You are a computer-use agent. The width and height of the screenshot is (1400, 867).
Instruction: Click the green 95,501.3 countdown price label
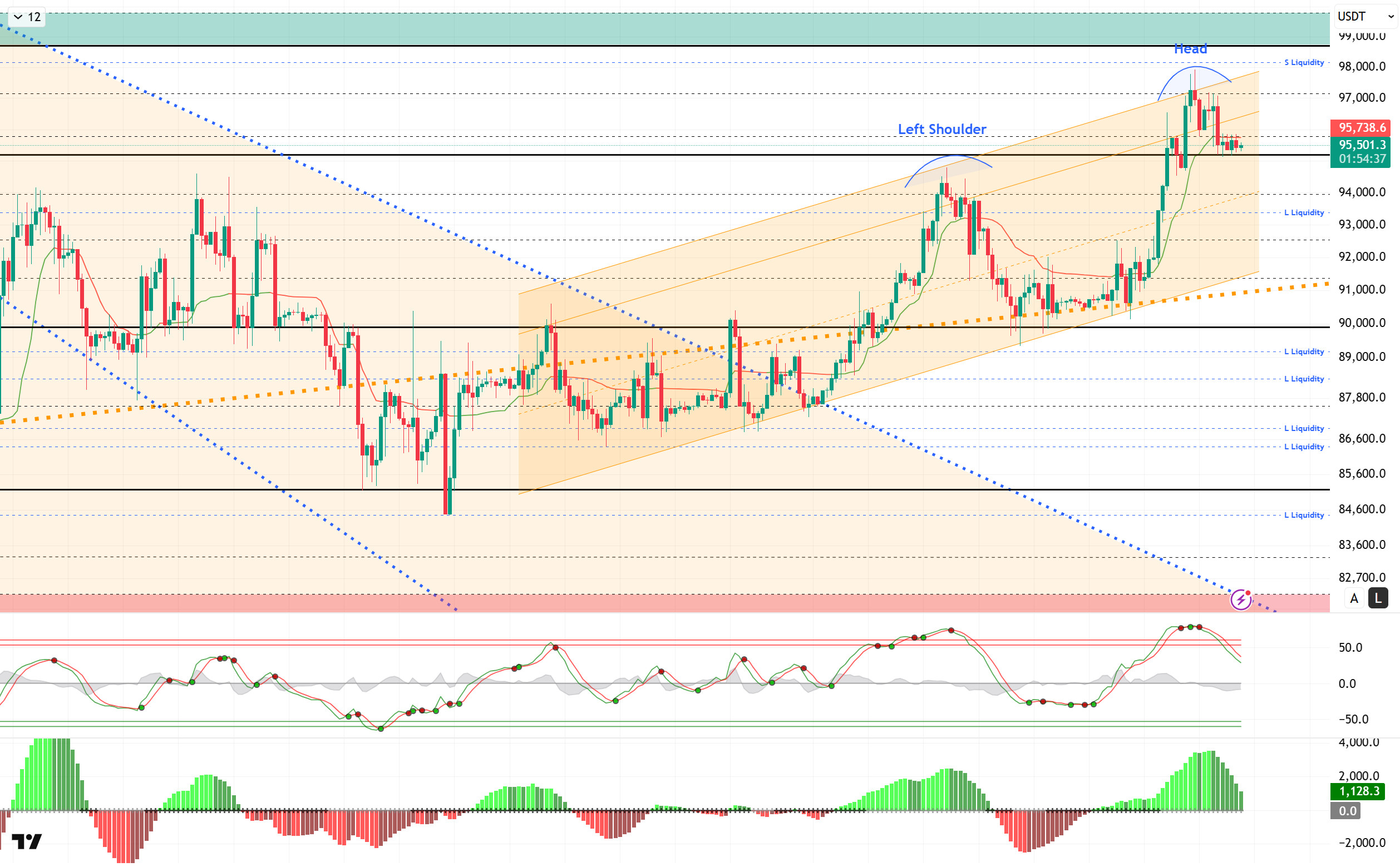point(1362,152)
